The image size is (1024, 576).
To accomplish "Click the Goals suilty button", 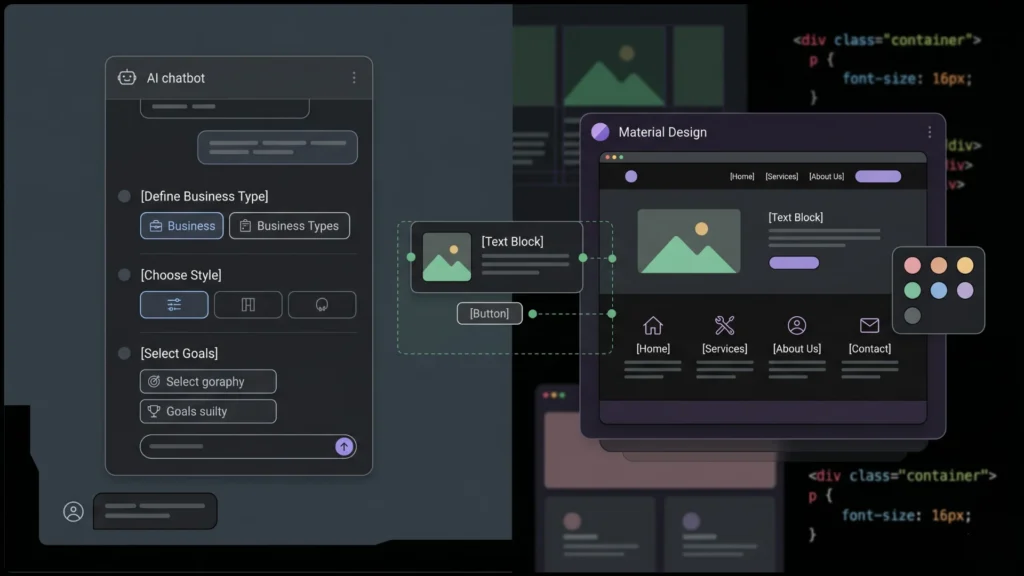I will [207, 411].
